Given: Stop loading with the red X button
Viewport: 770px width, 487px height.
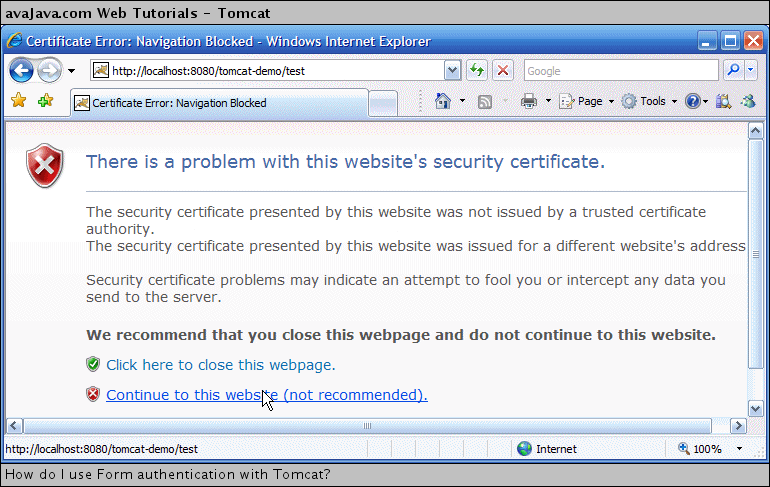Looking at the screenshot, I should pos(503,70).
